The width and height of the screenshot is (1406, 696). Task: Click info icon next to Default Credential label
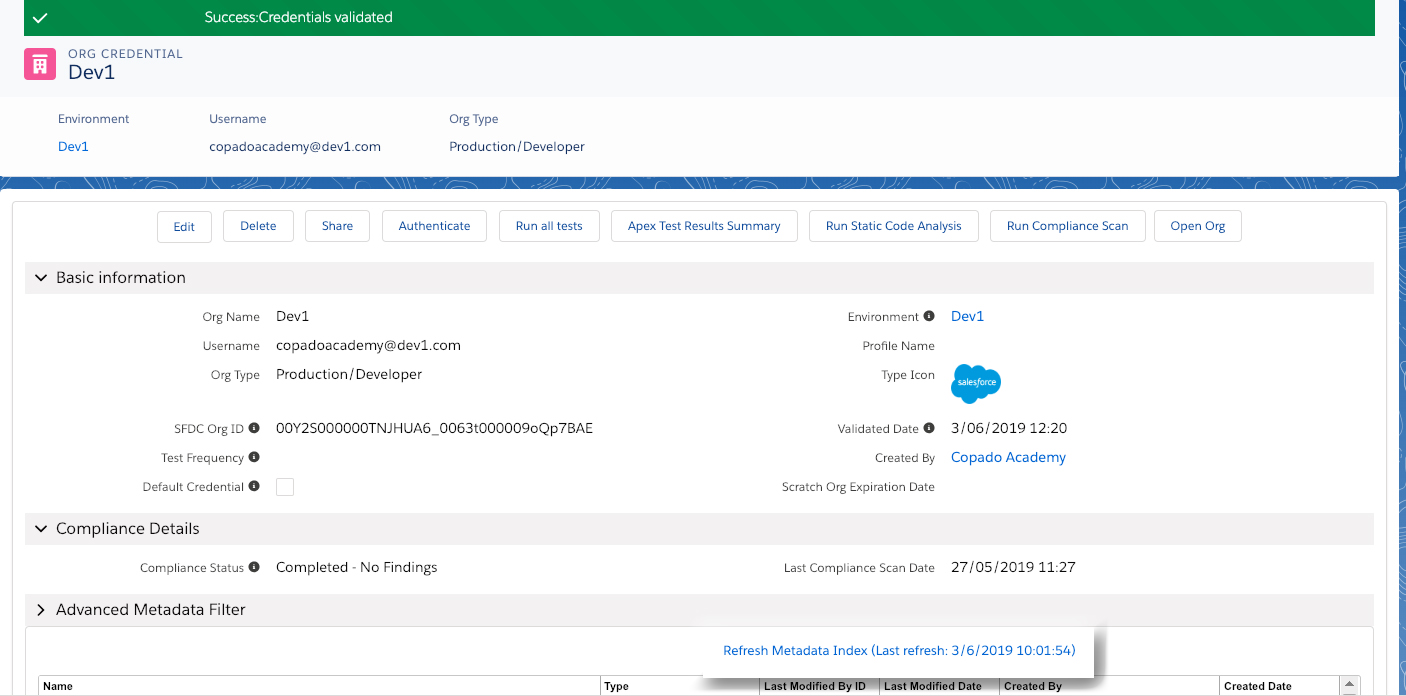(254, 486)
